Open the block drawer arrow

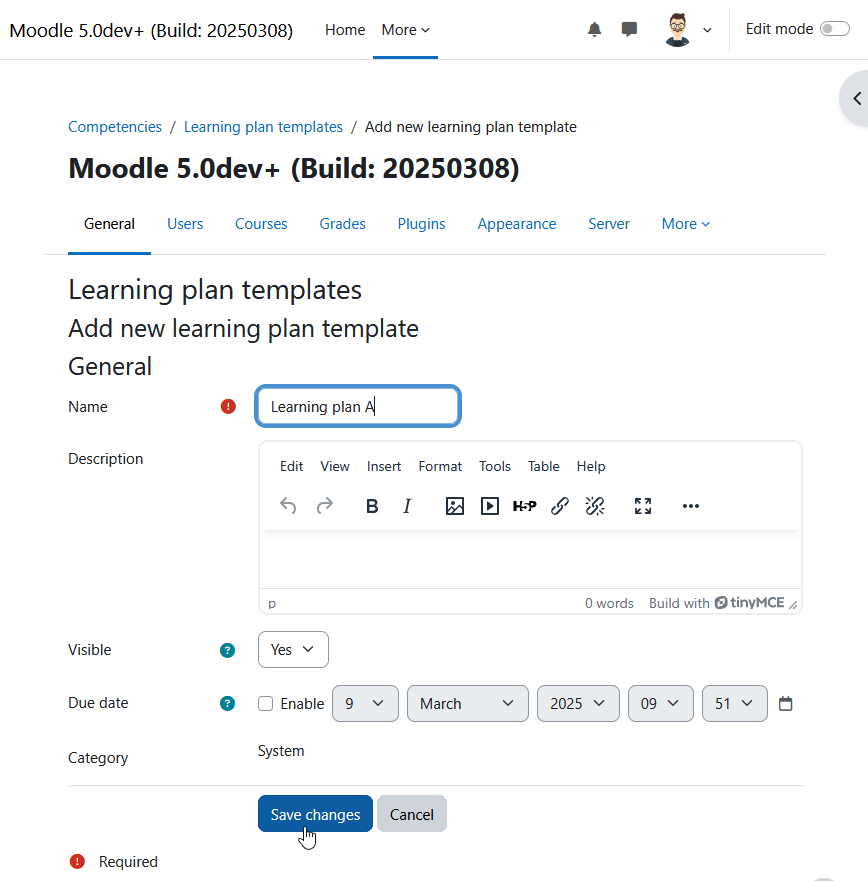click(x=856, y=99)
